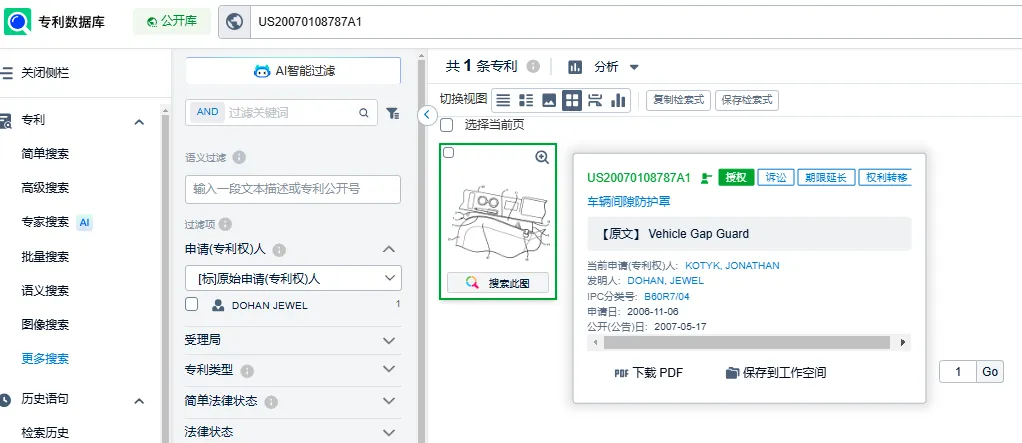The image size is (1022, 443).
Task: Open the 分析 dropdown menu
Action: click(x=615, y=66)
